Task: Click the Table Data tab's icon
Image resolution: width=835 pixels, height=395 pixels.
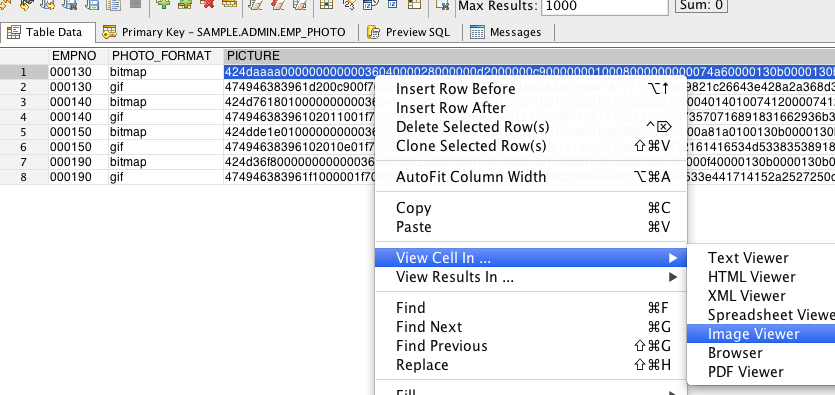Action: (x=14, y=32)
